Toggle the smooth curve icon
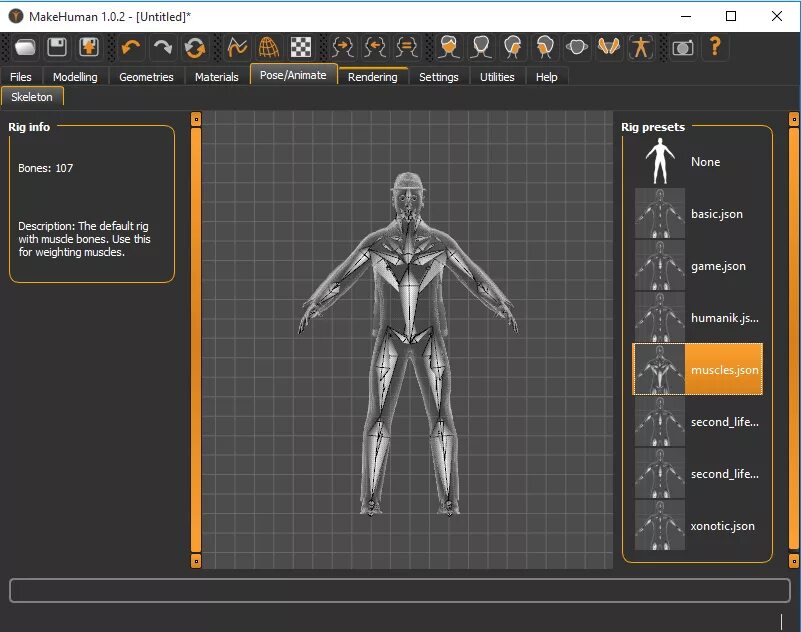The width and height of the screenshot is (801, 632). tap(237, 47)
